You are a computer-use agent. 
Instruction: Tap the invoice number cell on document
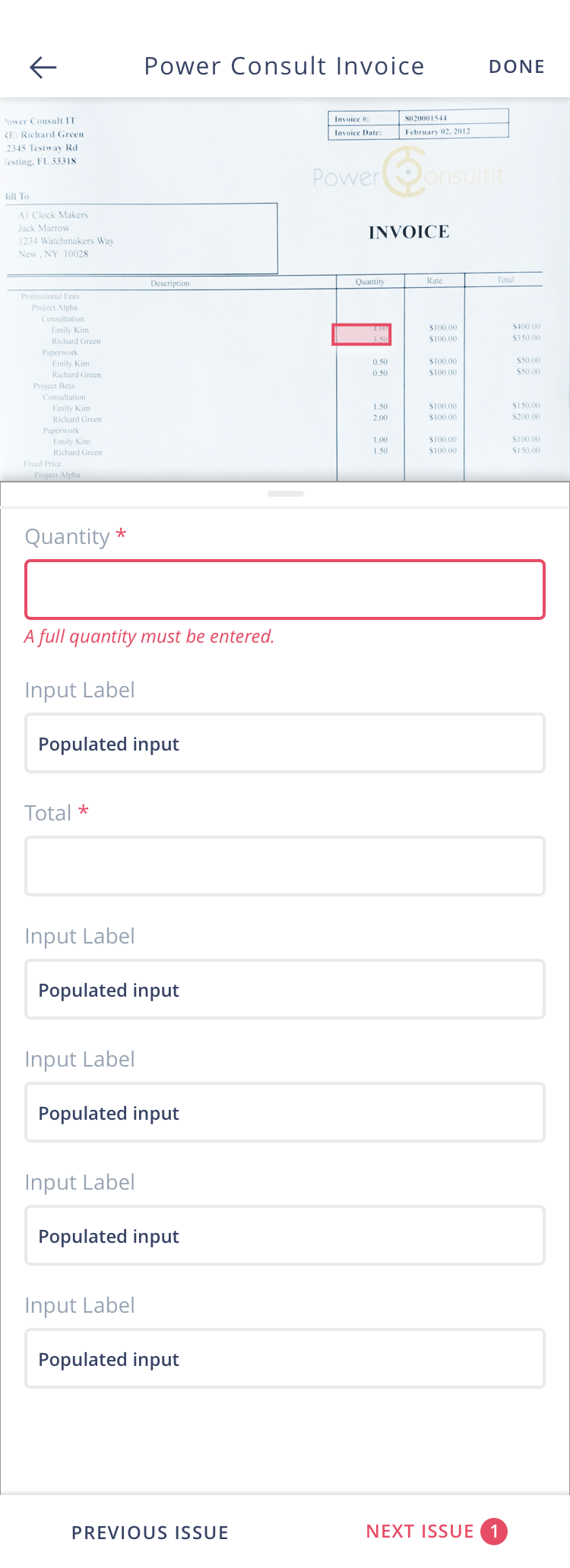pos(453,119)
